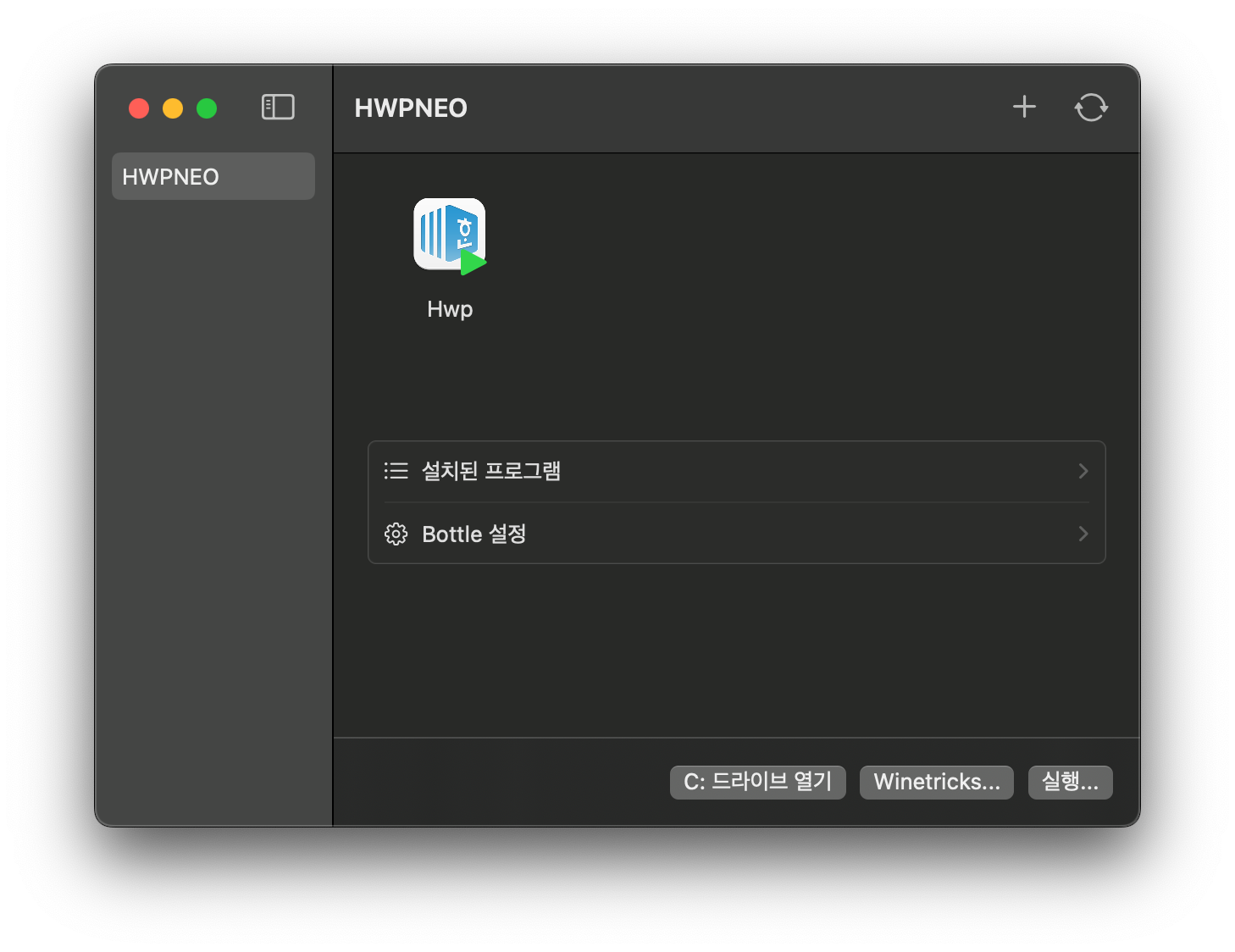The width and height of the screenshot is (1235, 952).
Task: Open the Bottle 설정 label
Action: click(474, 534)
